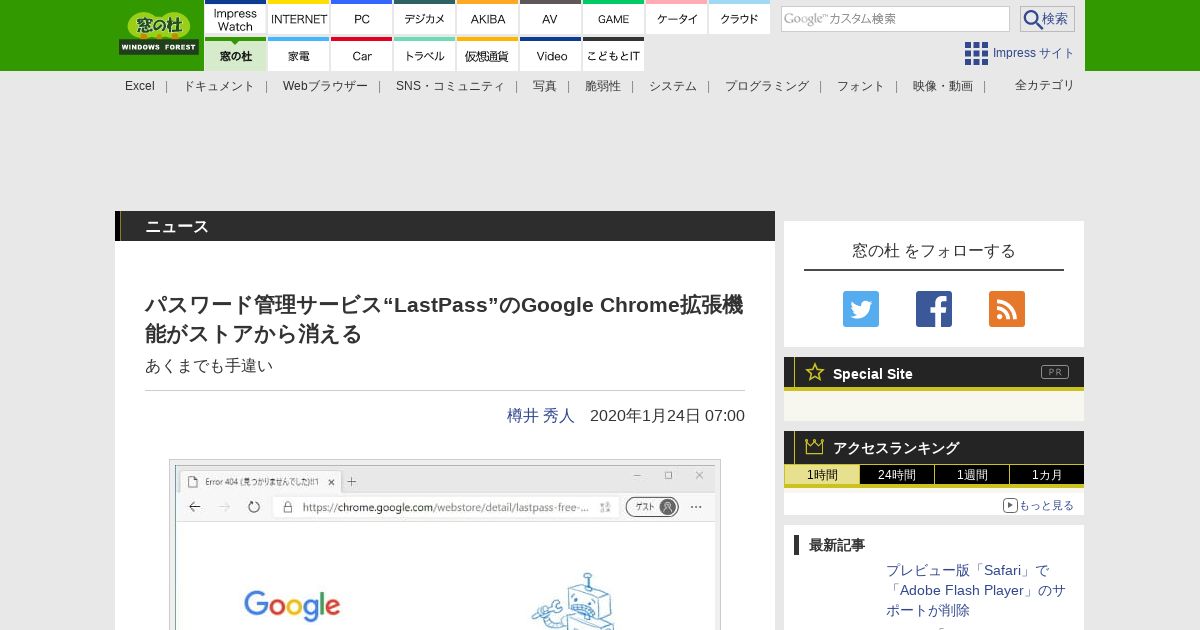
Task: Go to the フォント category
Action: pyautogui.click(x=860, y=86)
